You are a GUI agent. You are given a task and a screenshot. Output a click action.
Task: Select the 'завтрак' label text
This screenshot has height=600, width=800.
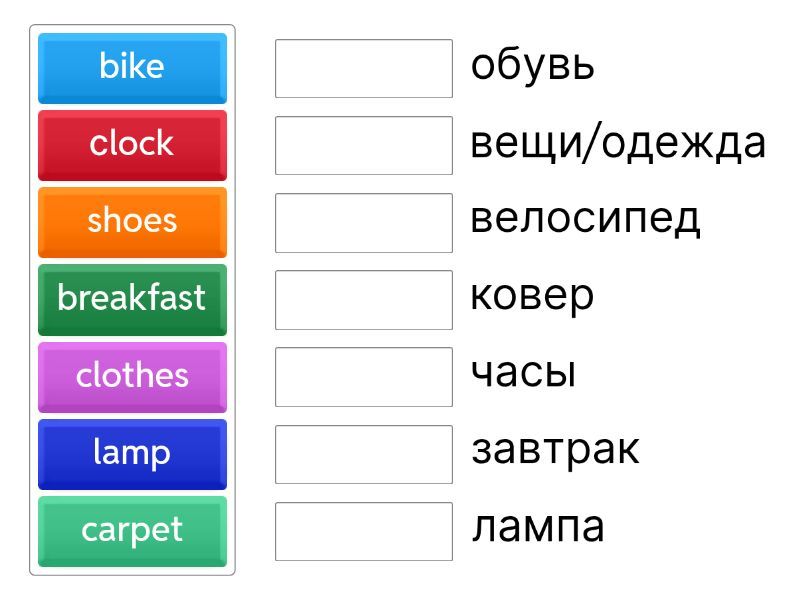pyautogui.click(x=555, y=450)
